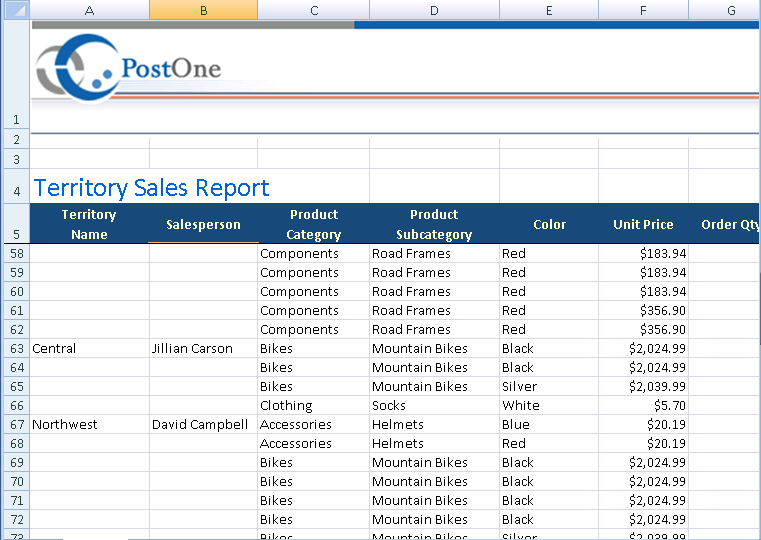Select row 58 header
The image size is (761, 540).
click(17, 253)
